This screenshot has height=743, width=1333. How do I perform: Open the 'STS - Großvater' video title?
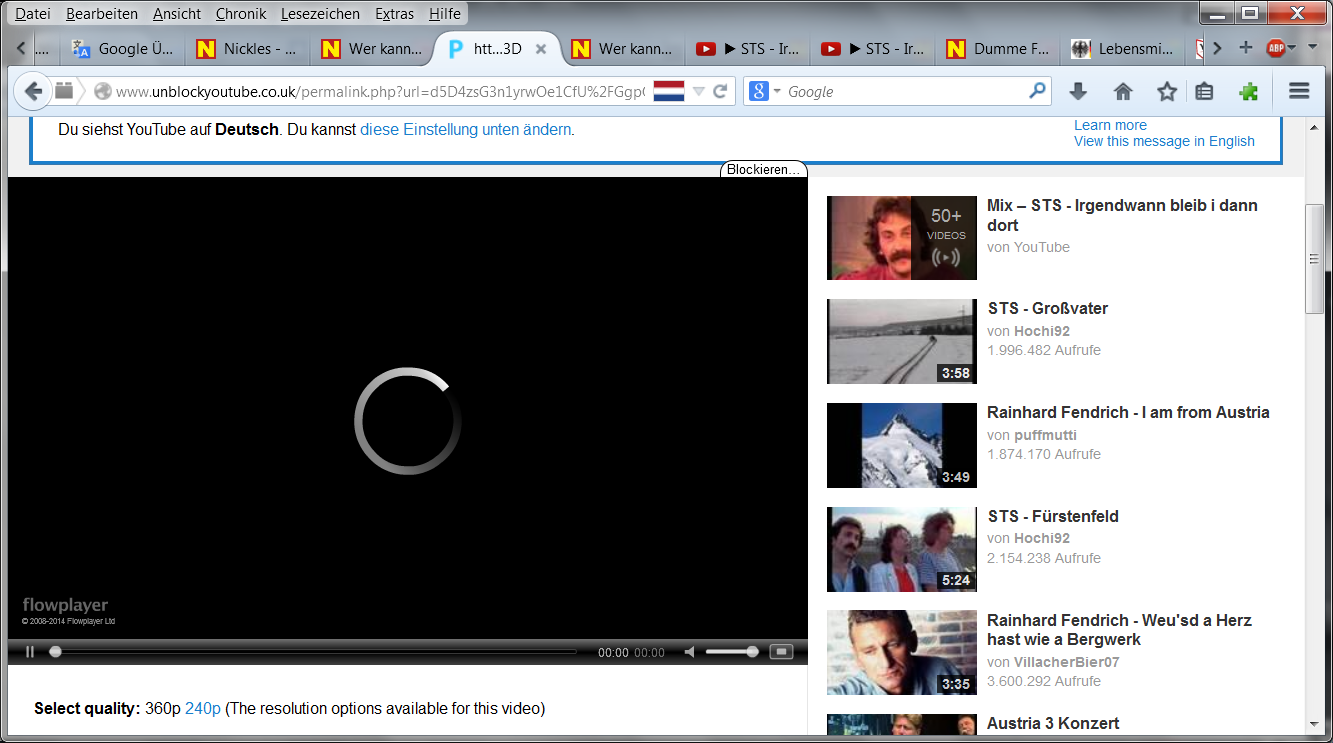(1047, 308)
